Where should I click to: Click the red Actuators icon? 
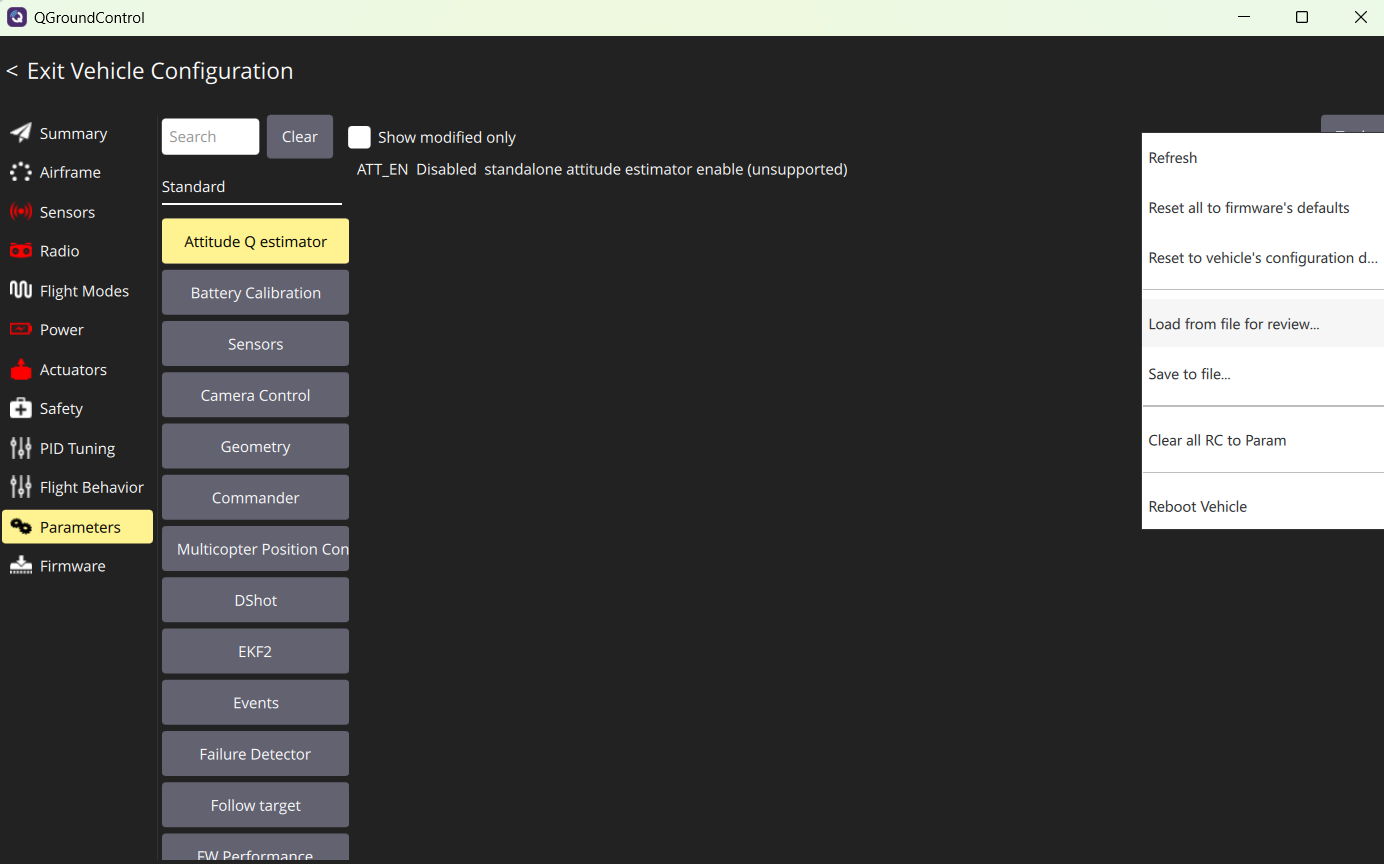pos(20,370)
